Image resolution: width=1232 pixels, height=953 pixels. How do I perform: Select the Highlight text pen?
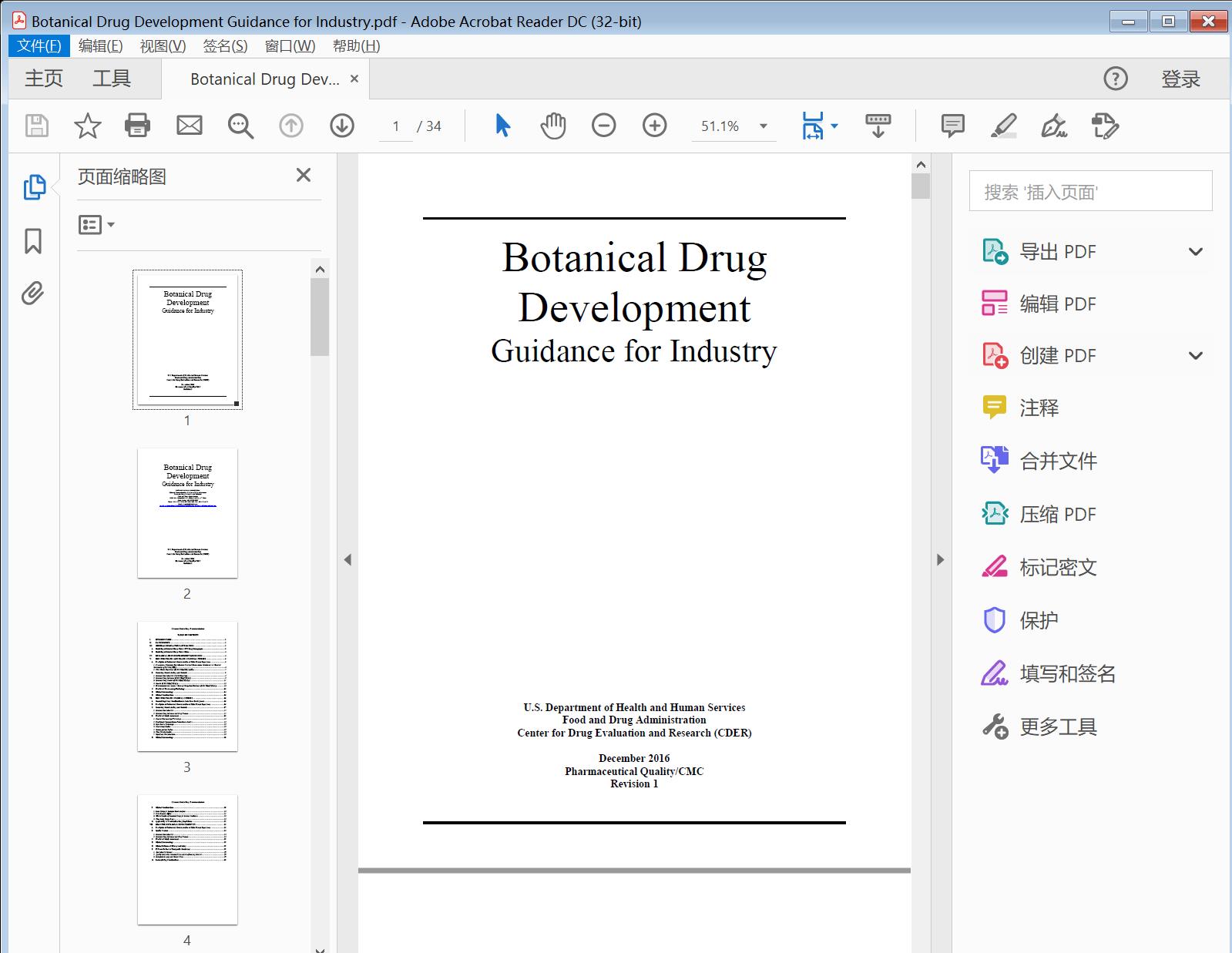[x=1003, y=126]
